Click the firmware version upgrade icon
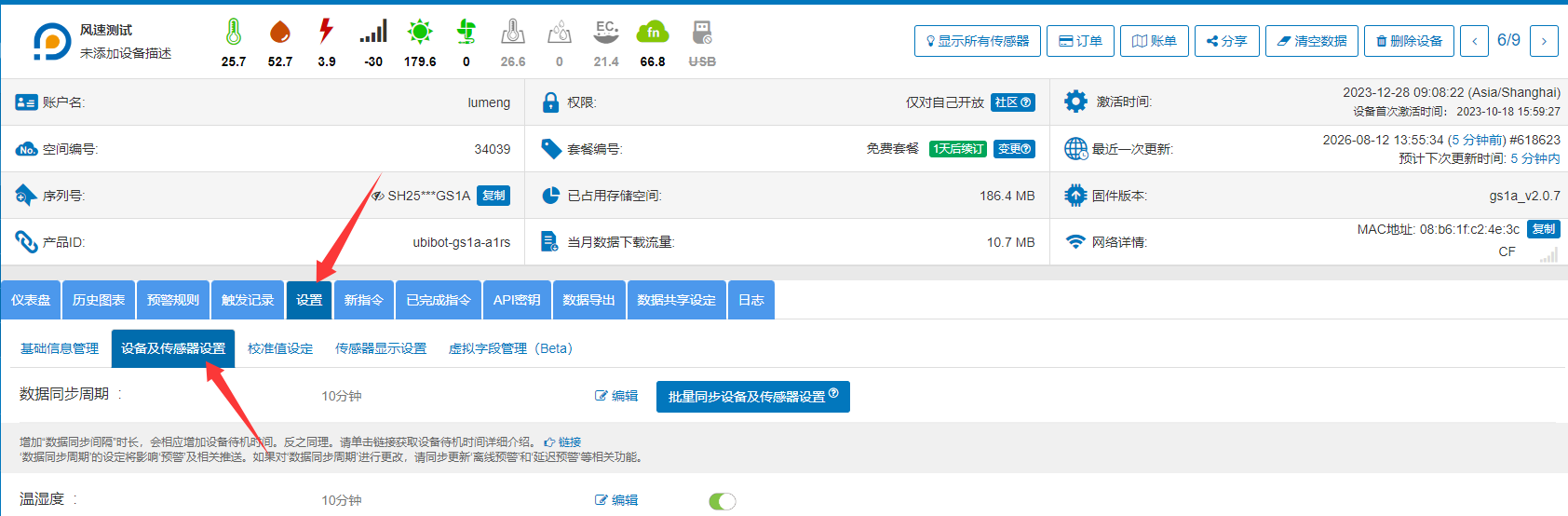The width and height of the screenshot is (1568, 516). click(x=1075, y=196)
